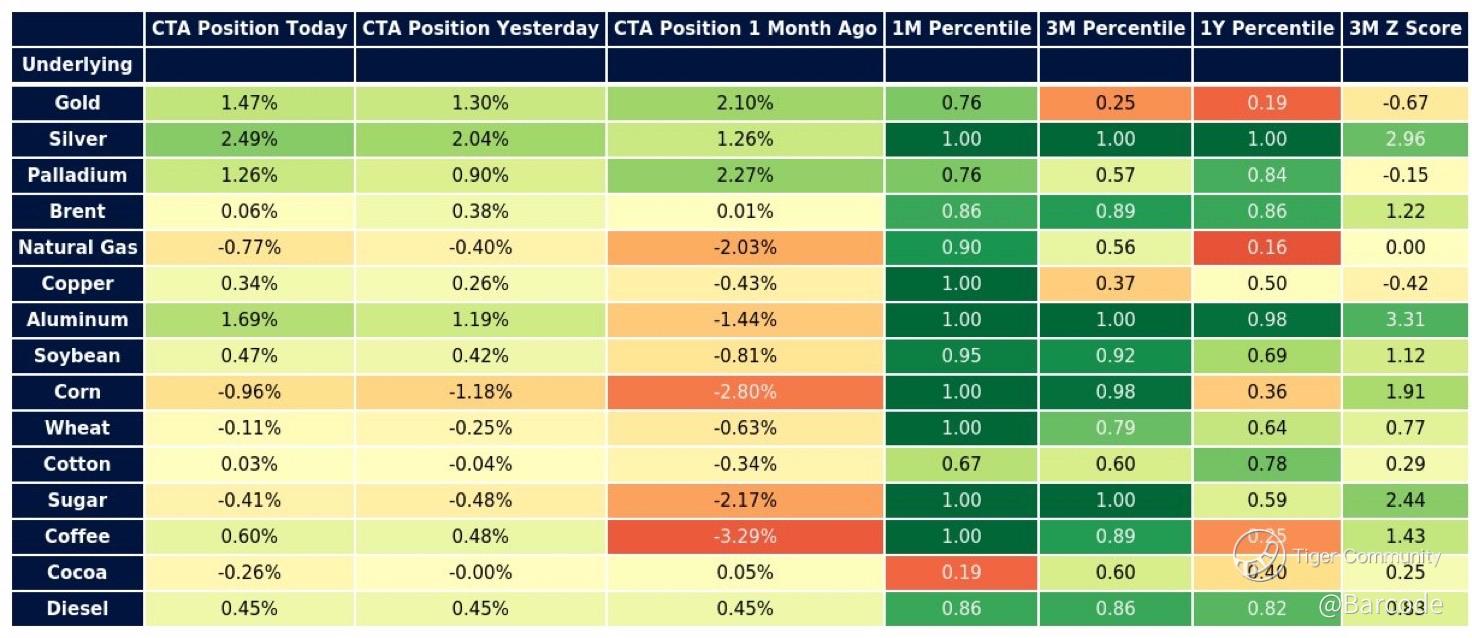The height and width of the screenshot is (638, 1472).
Task: Select Aluminum's 3.31 Z score cell
Action: click(x=1405, y=320)
